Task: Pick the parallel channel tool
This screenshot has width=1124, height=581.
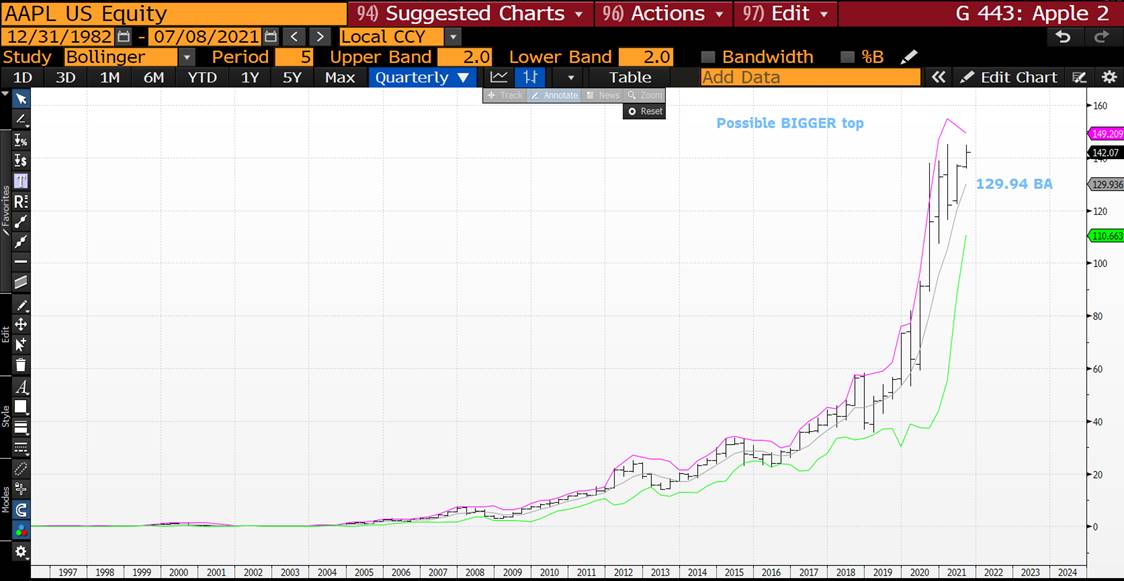Action: click(21, 282)
